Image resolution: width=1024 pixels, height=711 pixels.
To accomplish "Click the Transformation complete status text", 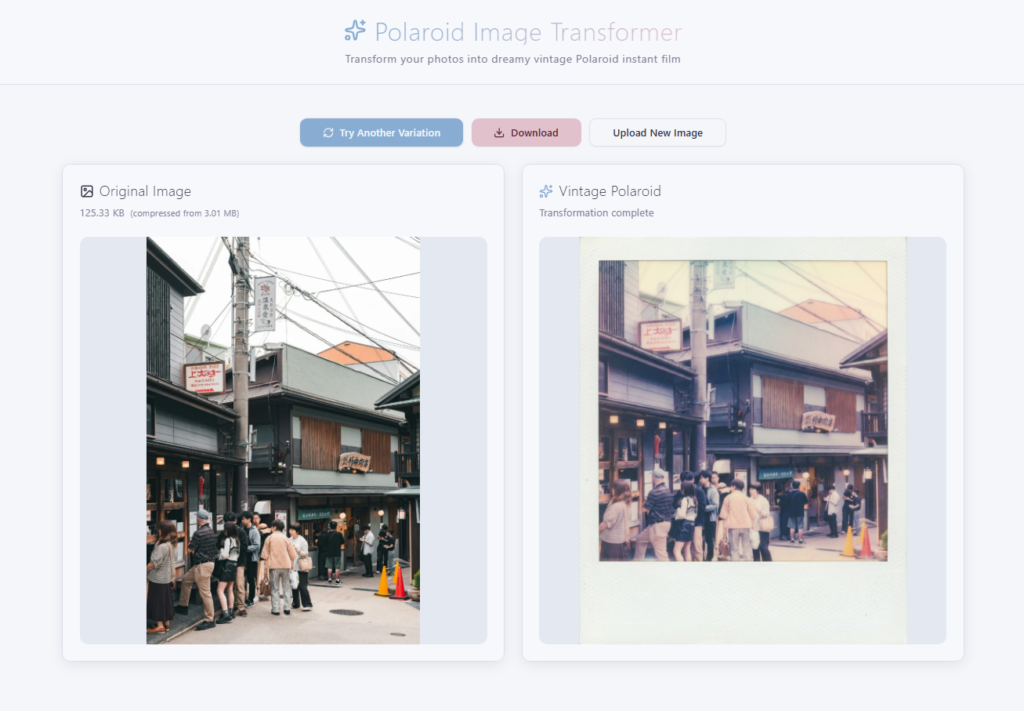I will 596,213.
